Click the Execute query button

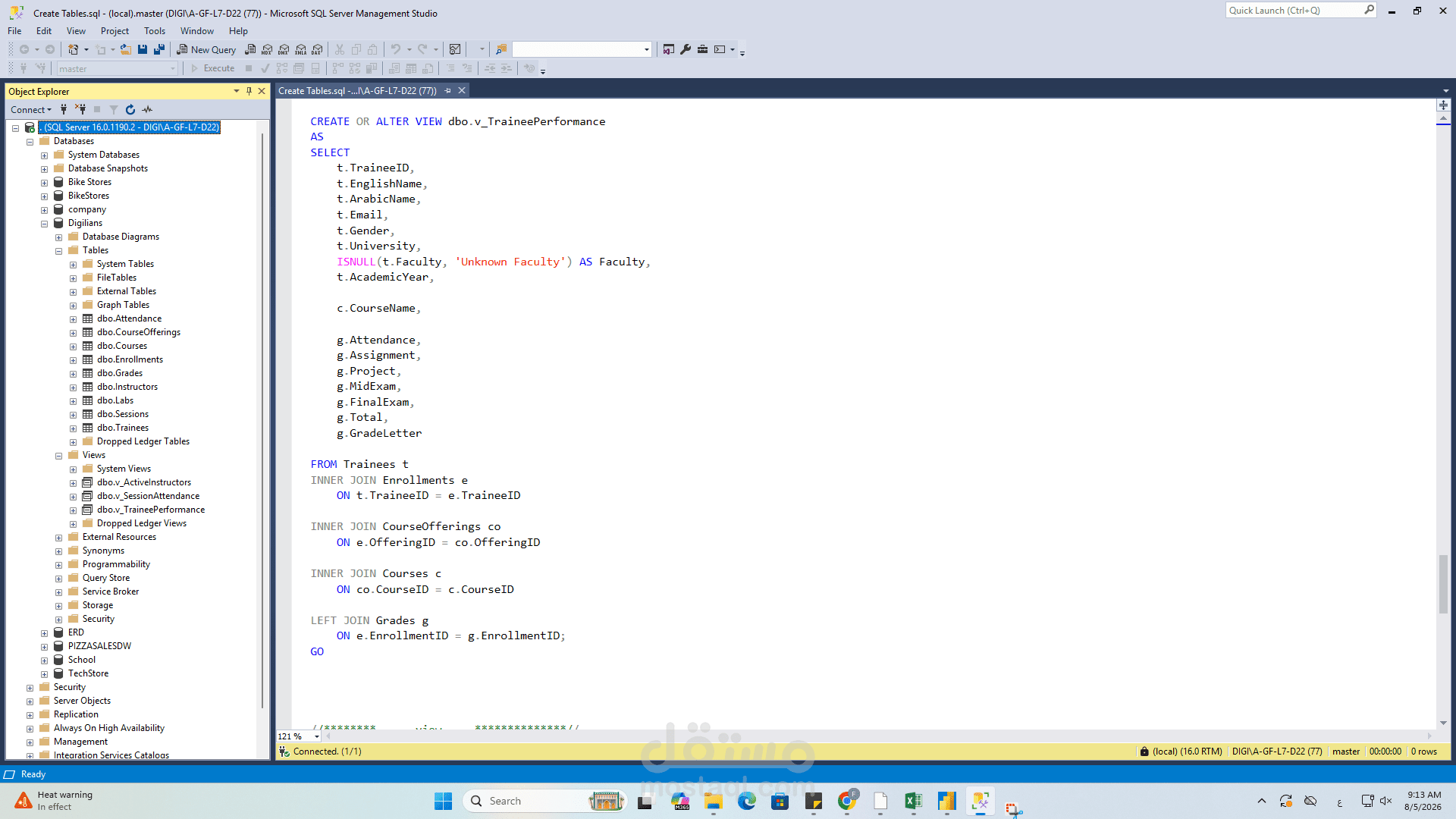click(x=212, y=68)
